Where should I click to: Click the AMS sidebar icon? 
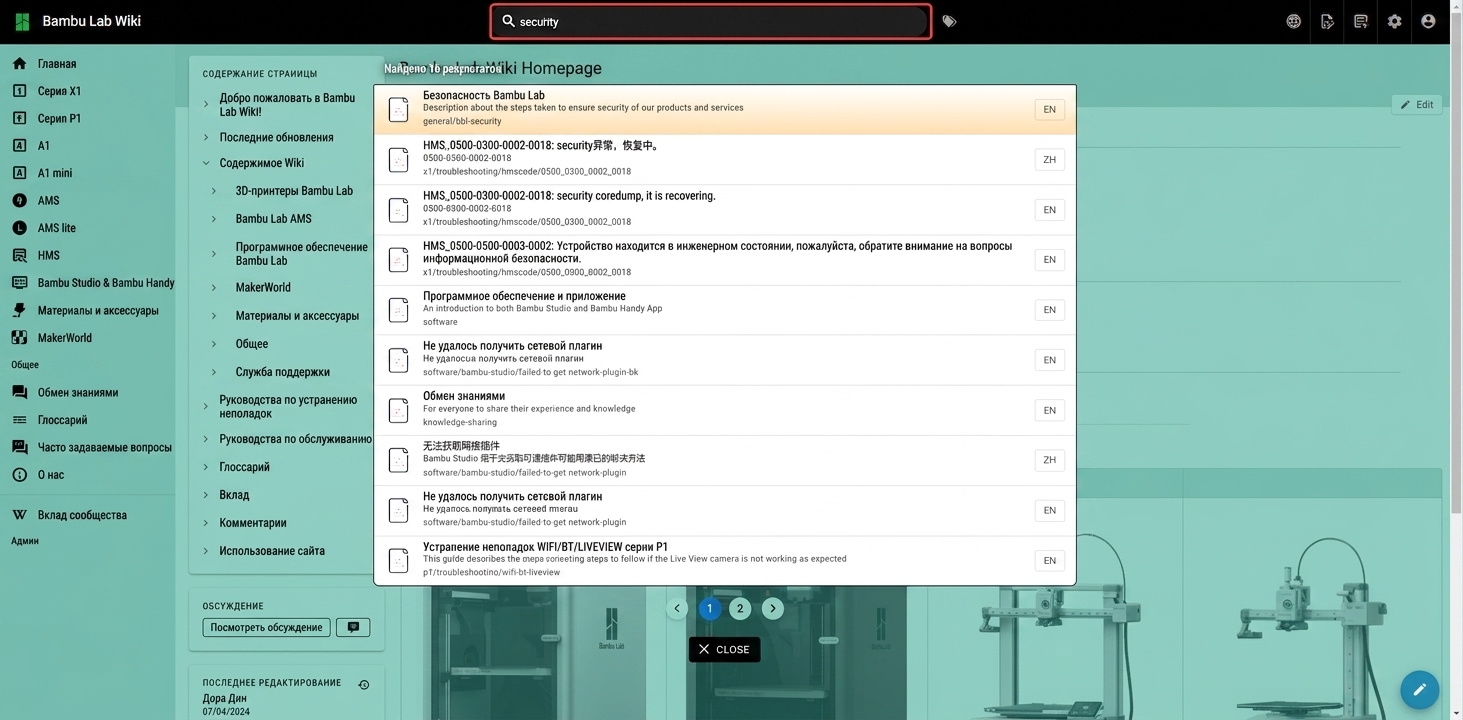tap(19, 200)
